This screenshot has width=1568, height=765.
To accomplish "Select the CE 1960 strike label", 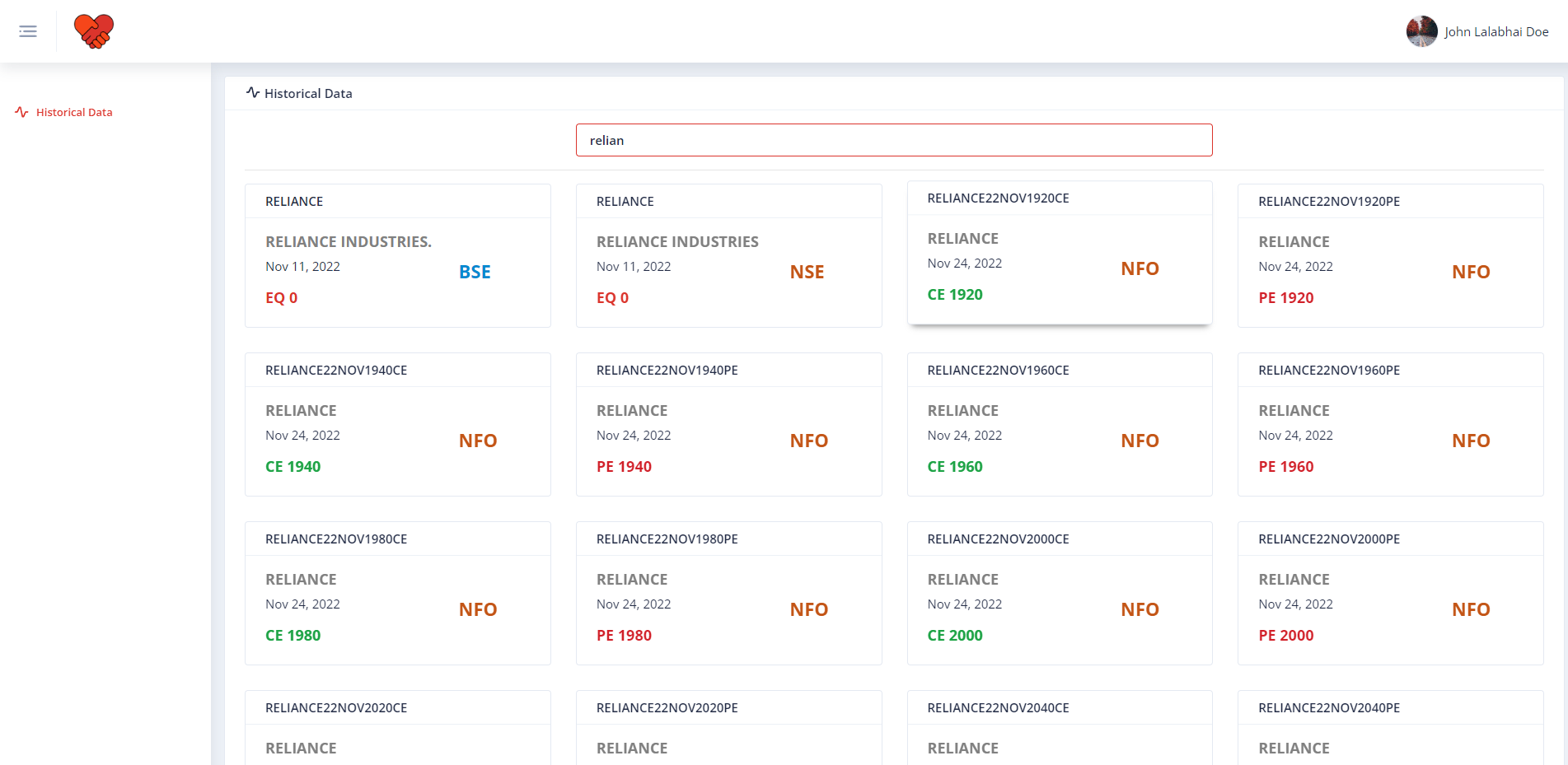I will (x=955, y=467).
